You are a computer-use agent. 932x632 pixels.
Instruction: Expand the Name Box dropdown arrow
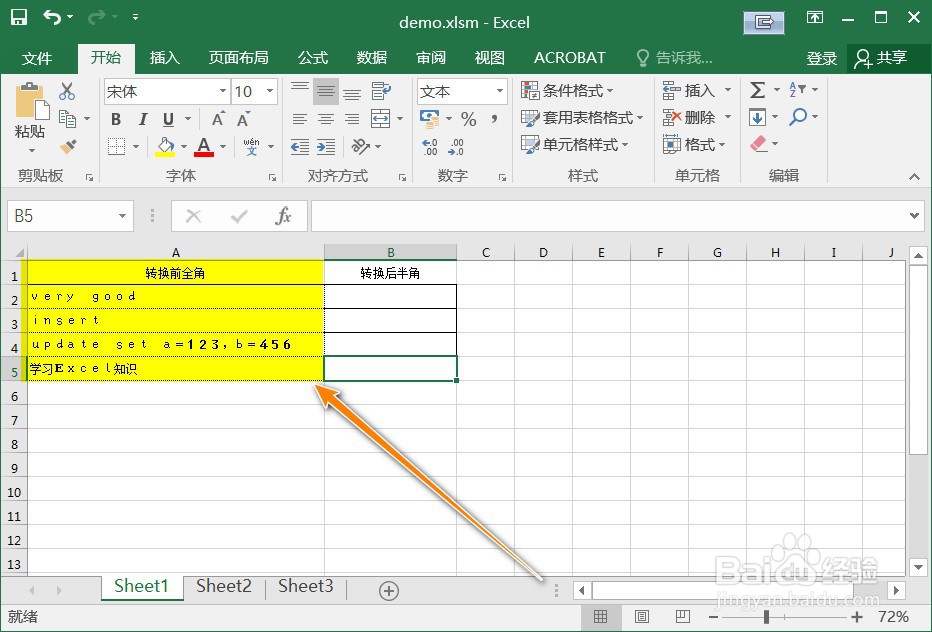(x=122, y=216)
